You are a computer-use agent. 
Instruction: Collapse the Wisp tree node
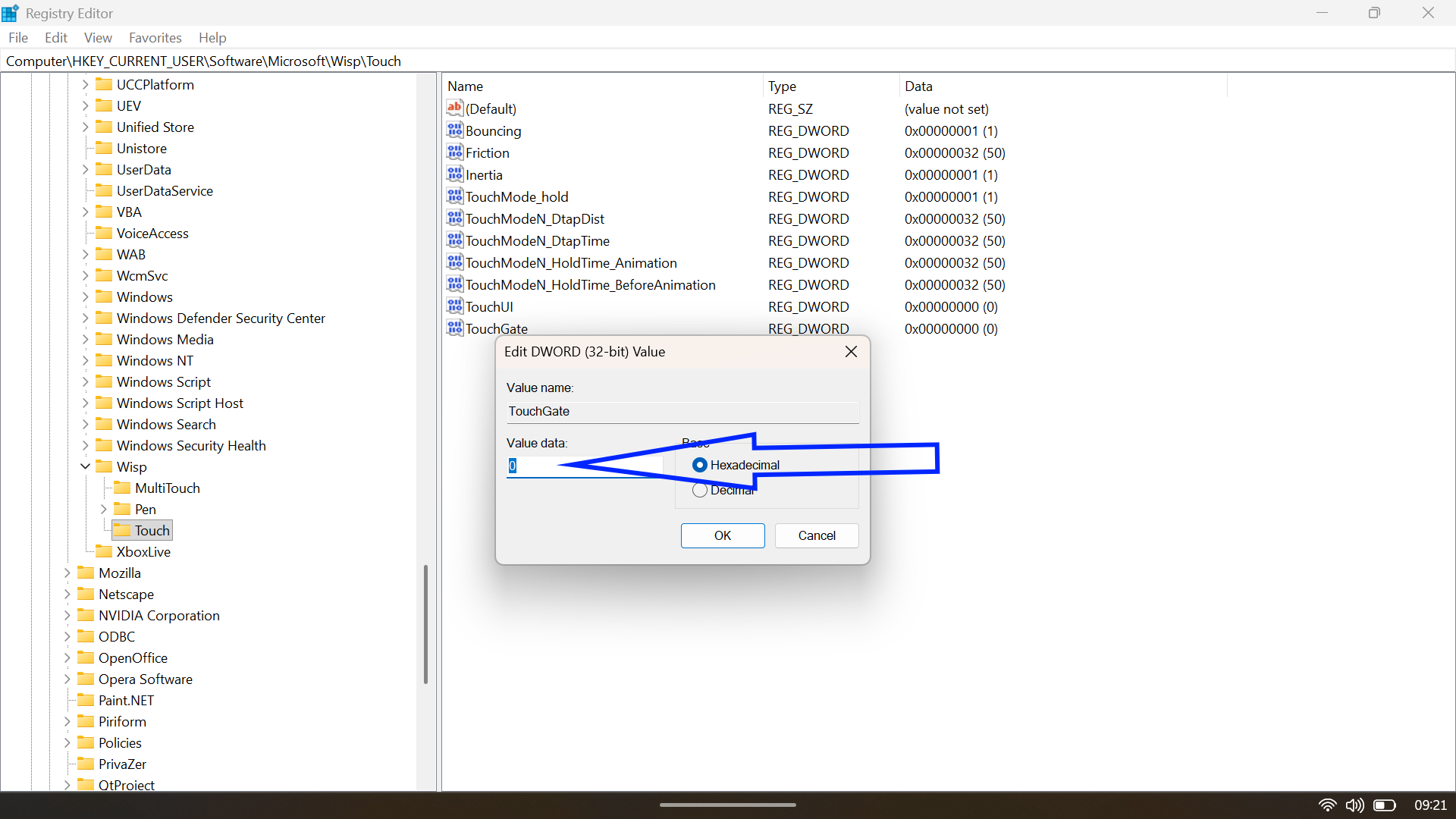click(x=85, y=466)
